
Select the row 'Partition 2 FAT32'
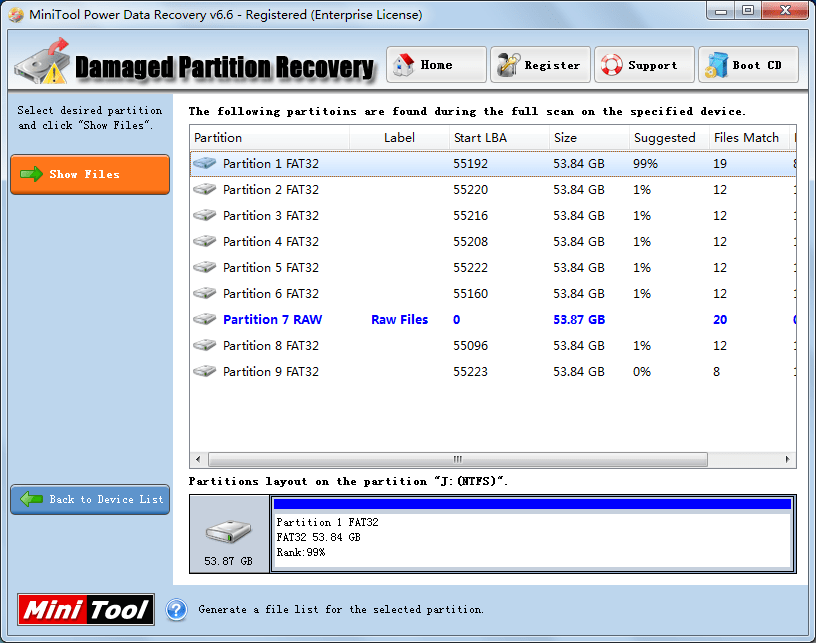click(x=493, y=189)
